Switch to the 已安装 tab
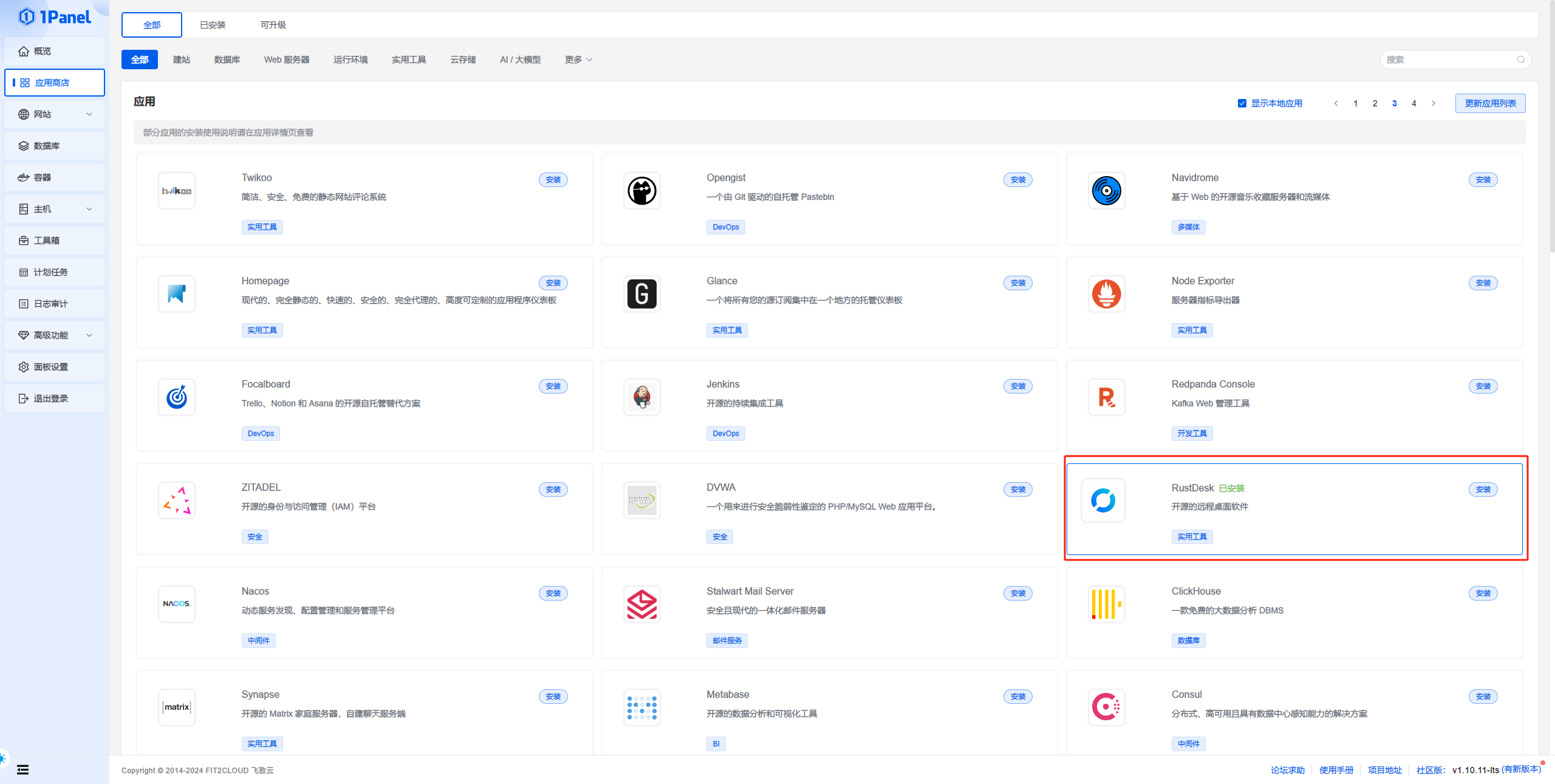The width and height of the screenshot is (1555, 784). [213, 25]
